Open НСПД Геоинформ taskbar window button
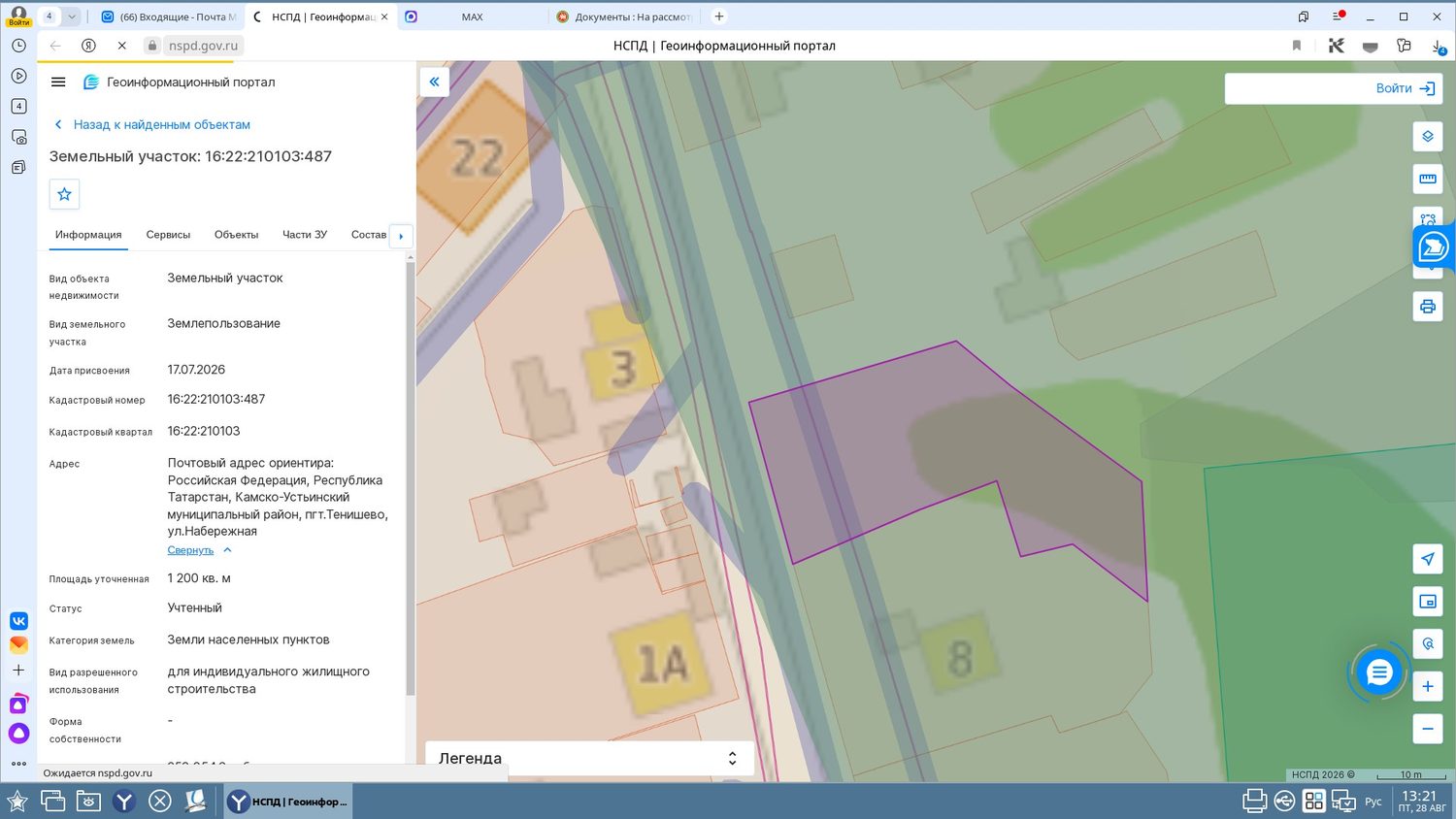 288,802
